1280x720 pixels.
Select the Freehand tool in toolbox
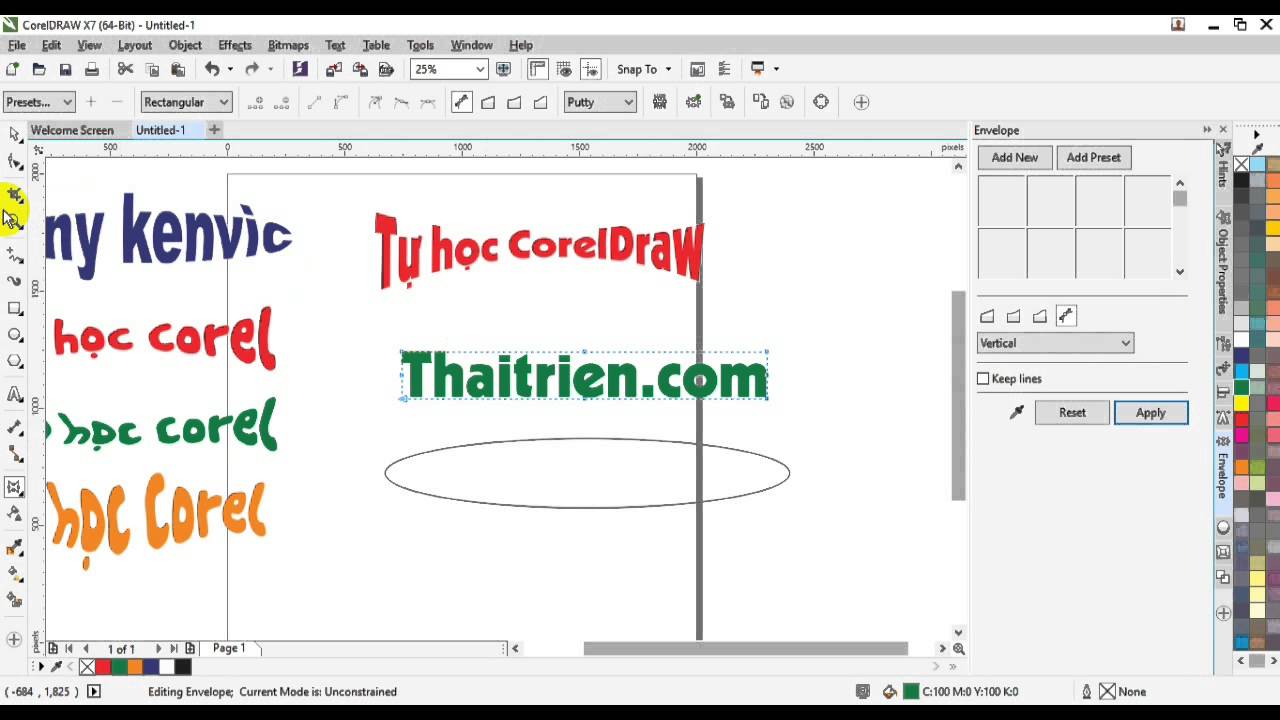coord(14,256)
